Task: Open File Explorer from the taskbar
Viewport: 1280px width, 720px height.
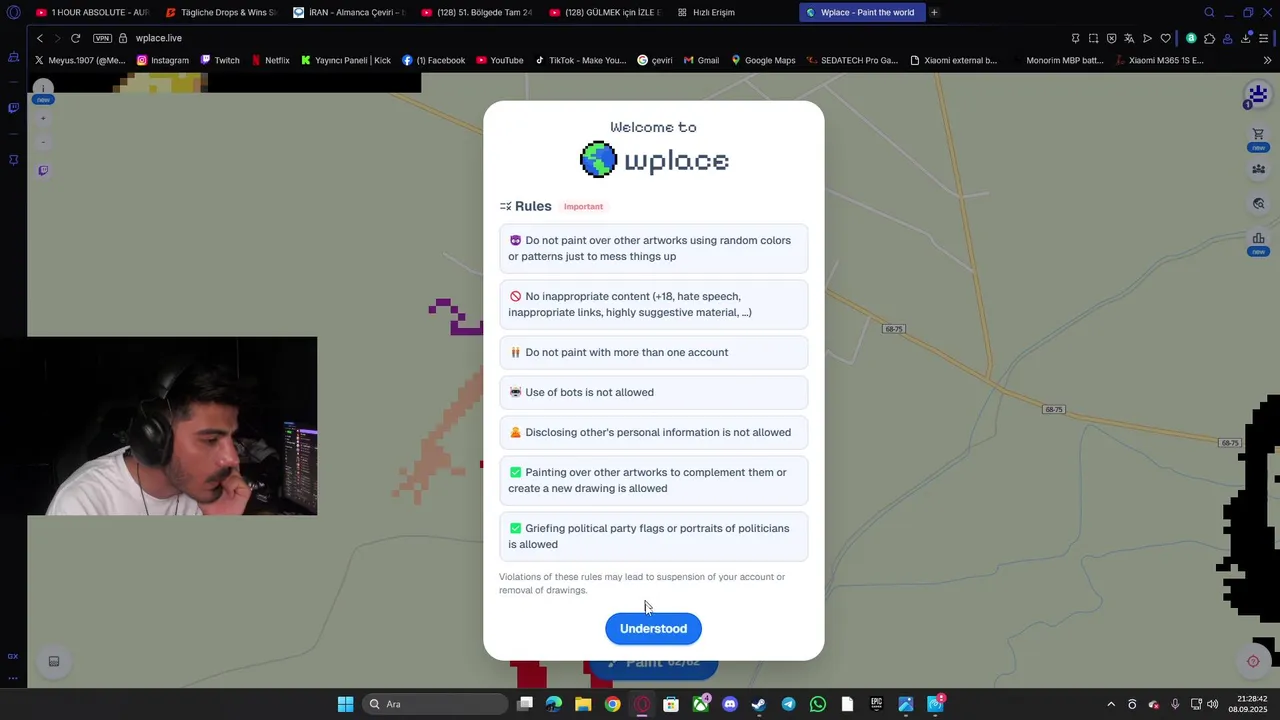Action: [x=583, y=704]
